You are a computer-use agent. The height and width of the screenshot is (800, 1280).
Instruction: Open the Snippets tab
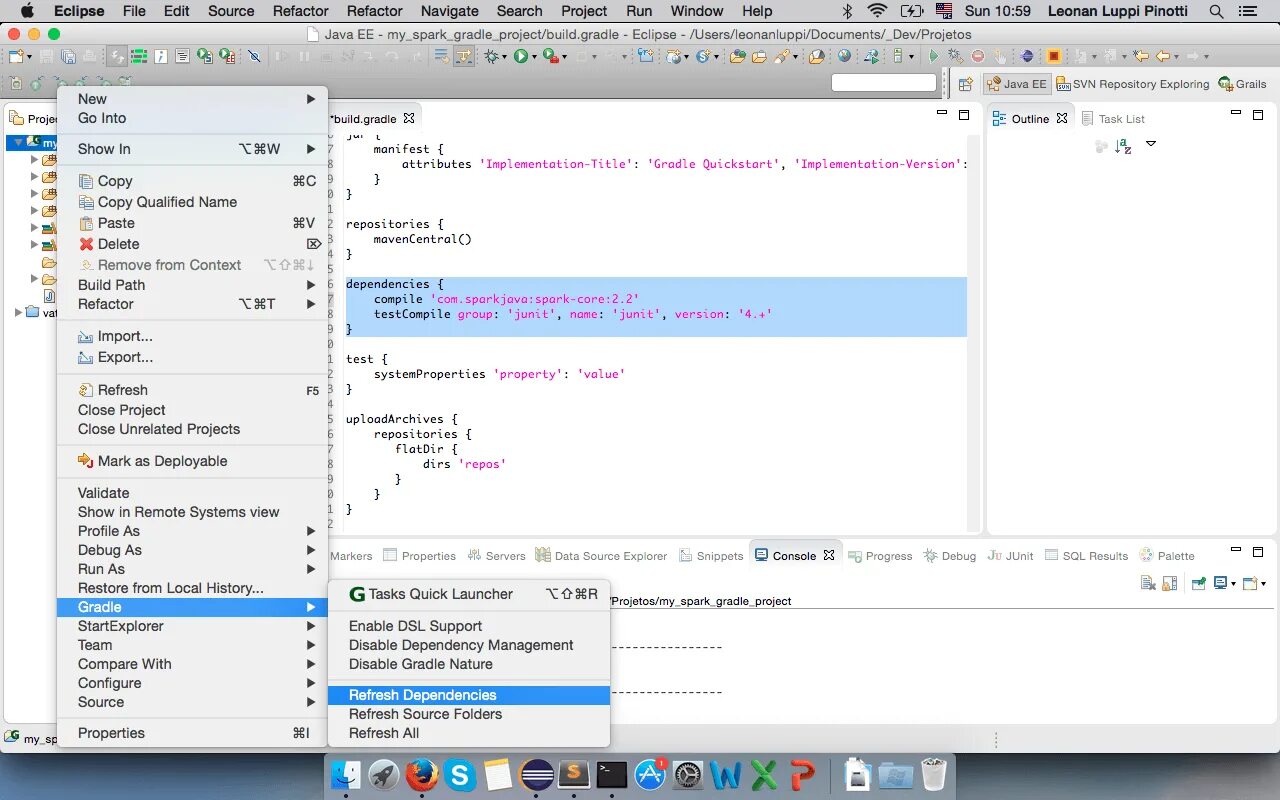pyautogui.click(x=711, y=556)
